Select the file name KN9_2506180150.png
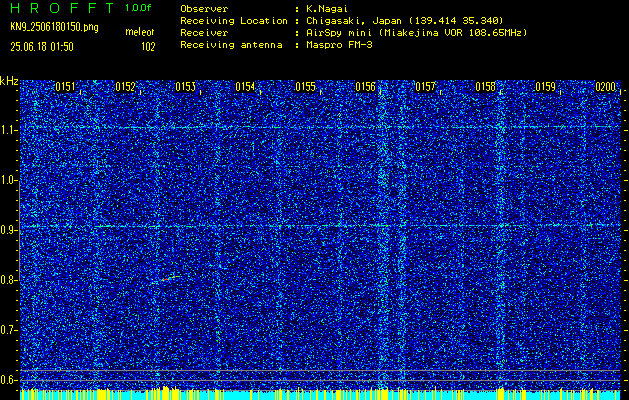This screenshot has height=400, width=629. (54, 27)
